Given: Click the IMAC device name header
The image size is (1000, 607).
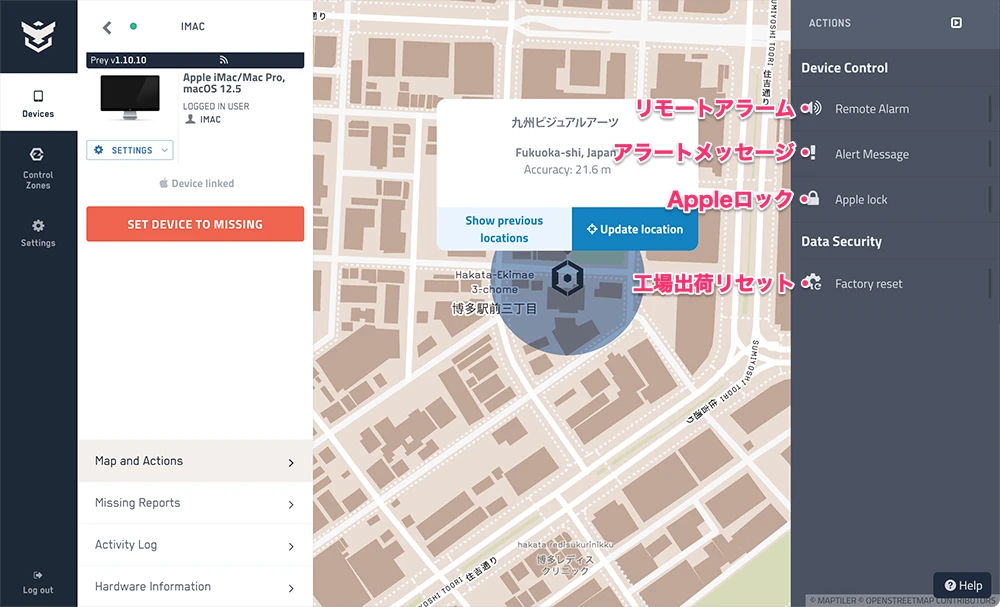Looking at the screenshot, I should click(x=193, y=27).
